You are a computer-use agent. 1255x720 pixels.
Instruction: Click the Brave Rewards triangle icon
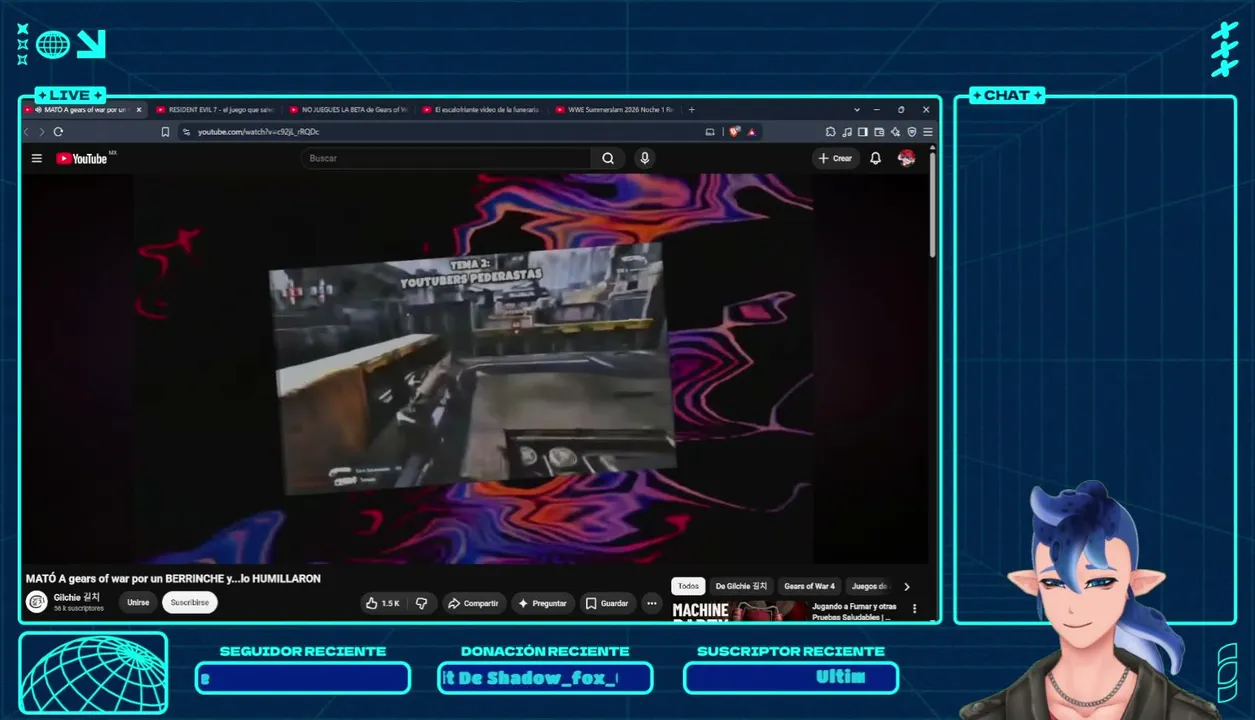click(751, 131)
